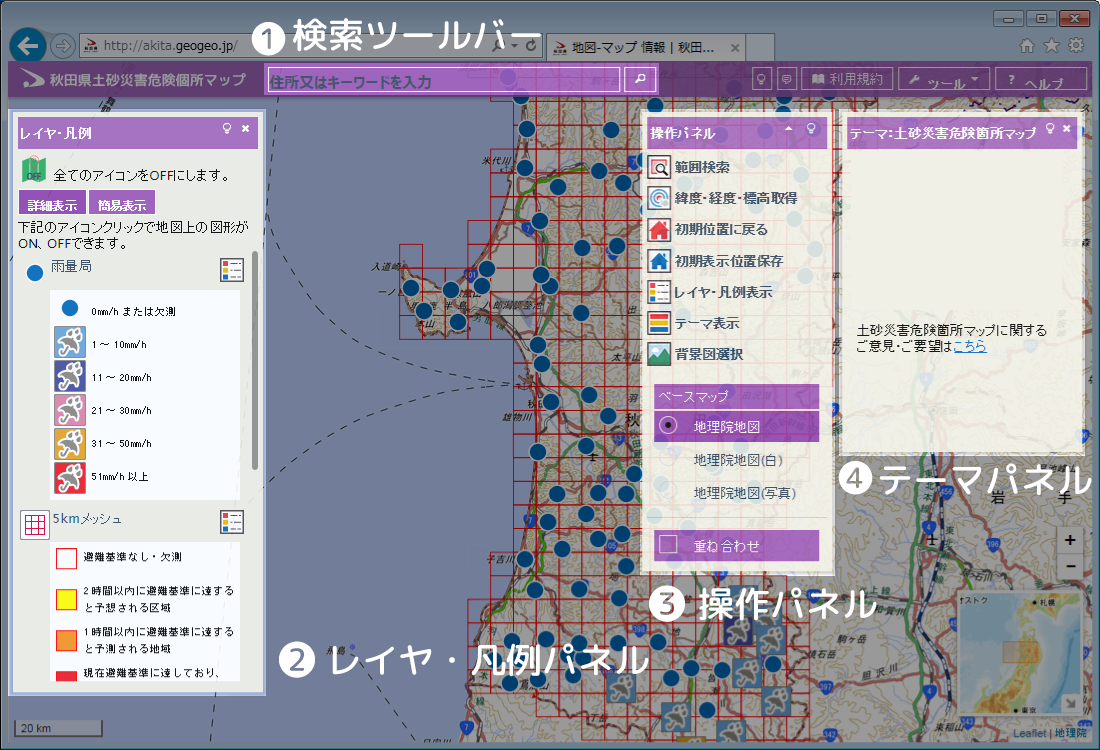Switch to the 詳細表示 tab
The width and height of the screenshot is (1100, 750).
[x=52, y=203]
